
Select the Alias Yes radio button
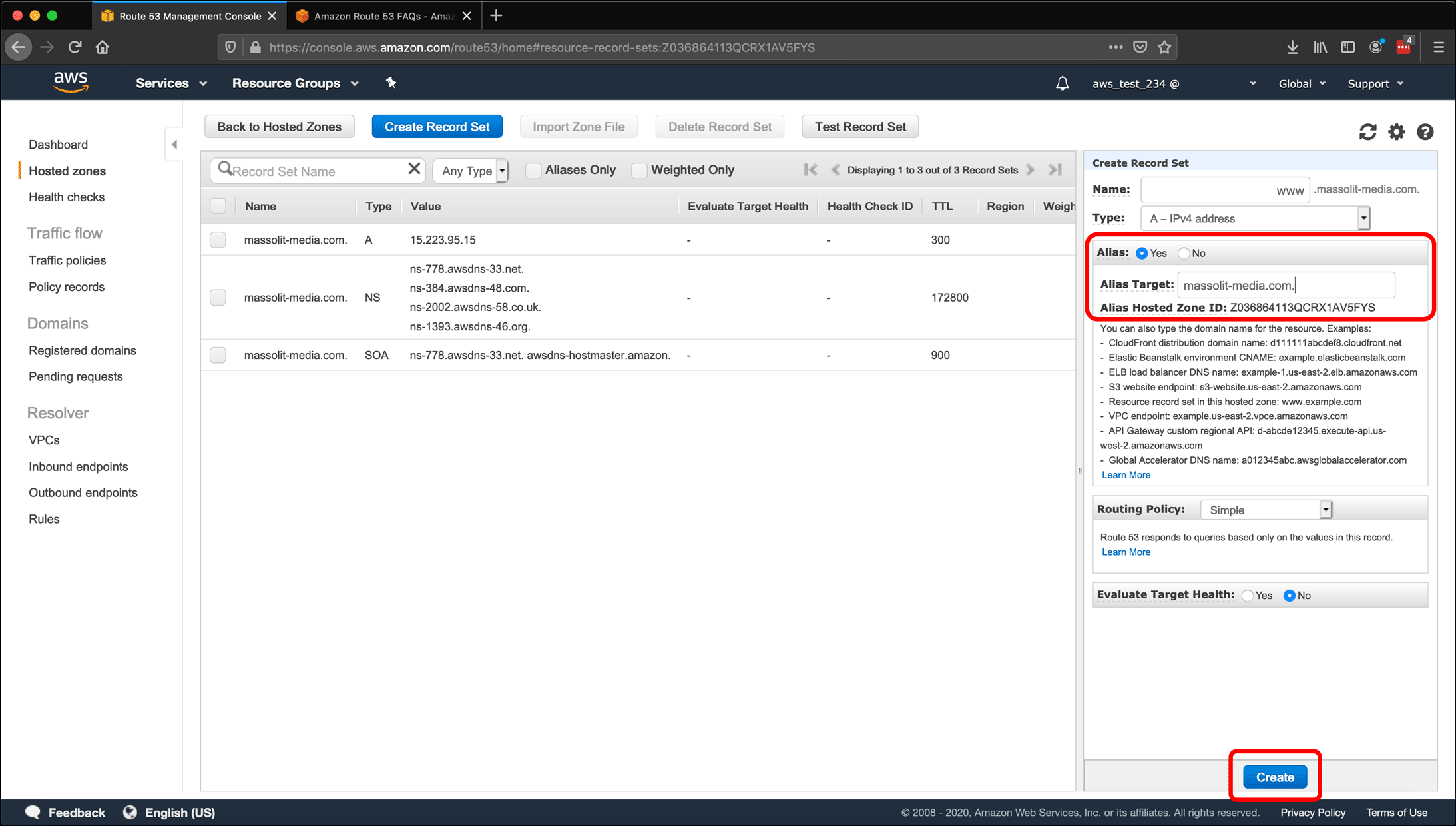click(1142, 253)
